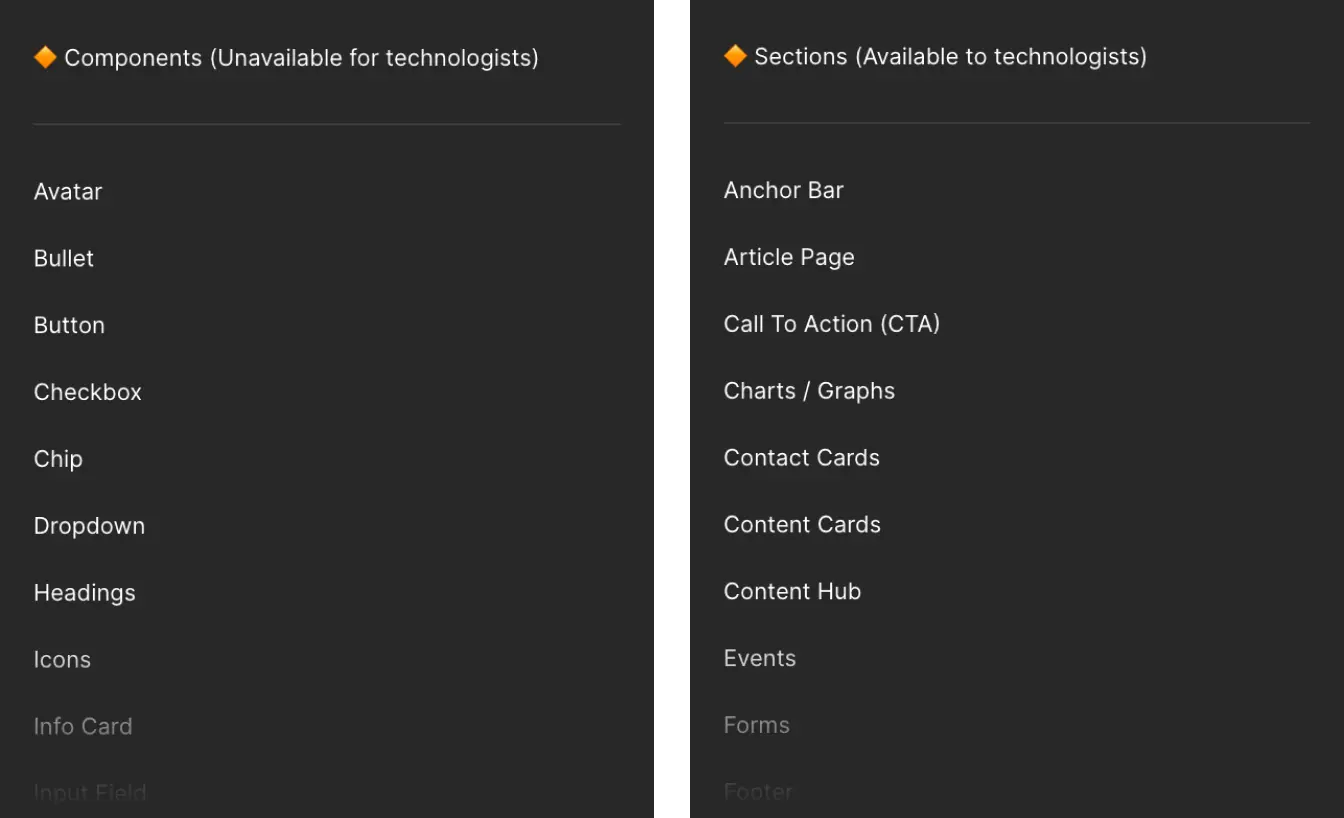
Task: Open Headings in the Components list
Action: [x=85, y=593]
